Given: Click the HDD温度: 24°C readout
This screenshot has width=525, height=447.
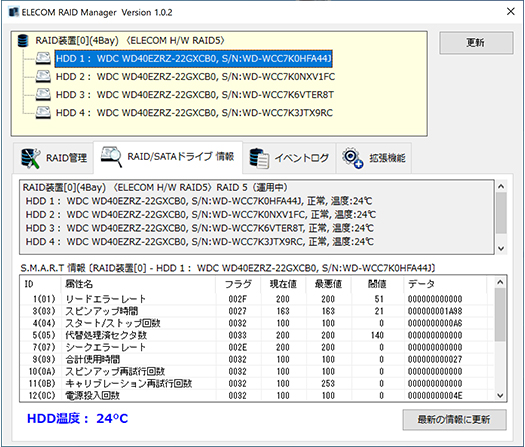Looking at the screenshot, I should (77, 419).
